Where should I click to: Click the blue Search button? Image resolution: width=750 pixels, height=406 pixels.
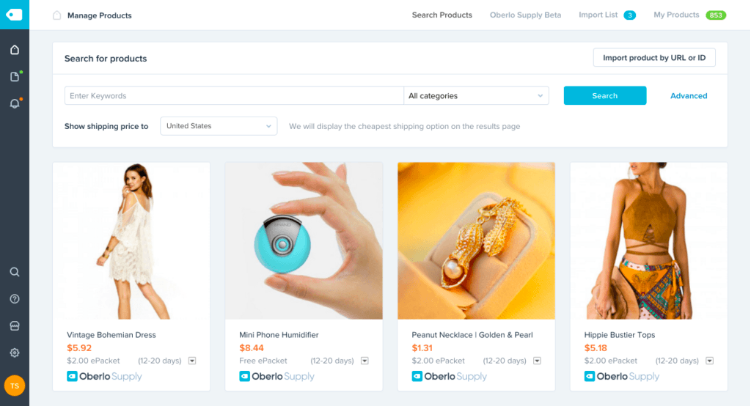(x=605, y=96)
